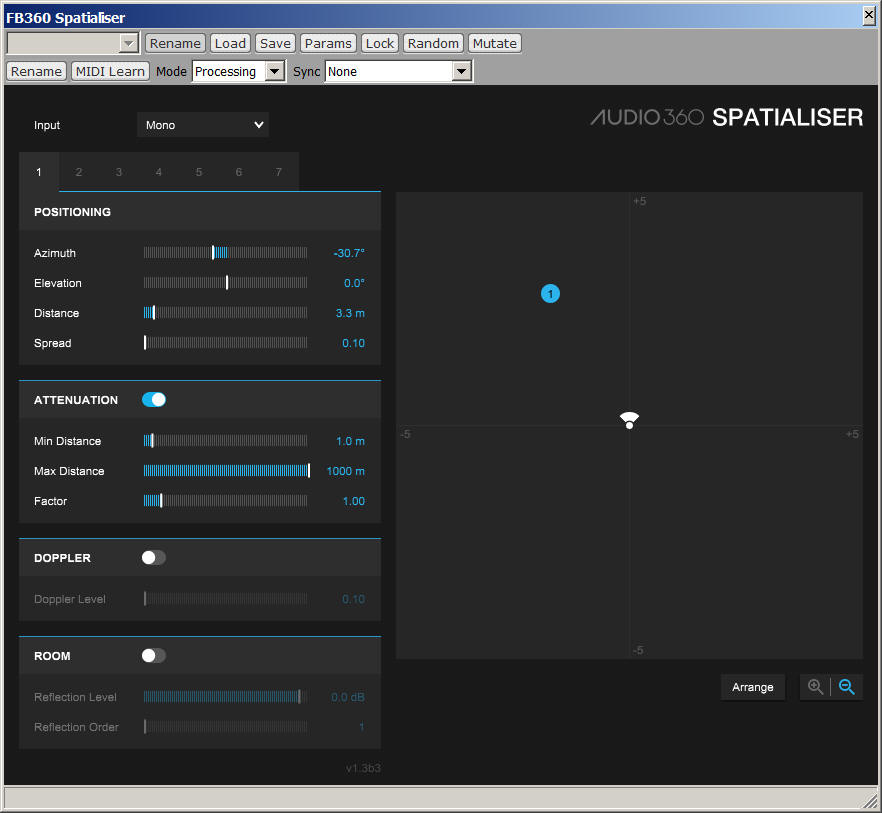Click the zoom out magnifier icon
The width and height of the screenshot is (882, 813).
click(847, 687)
